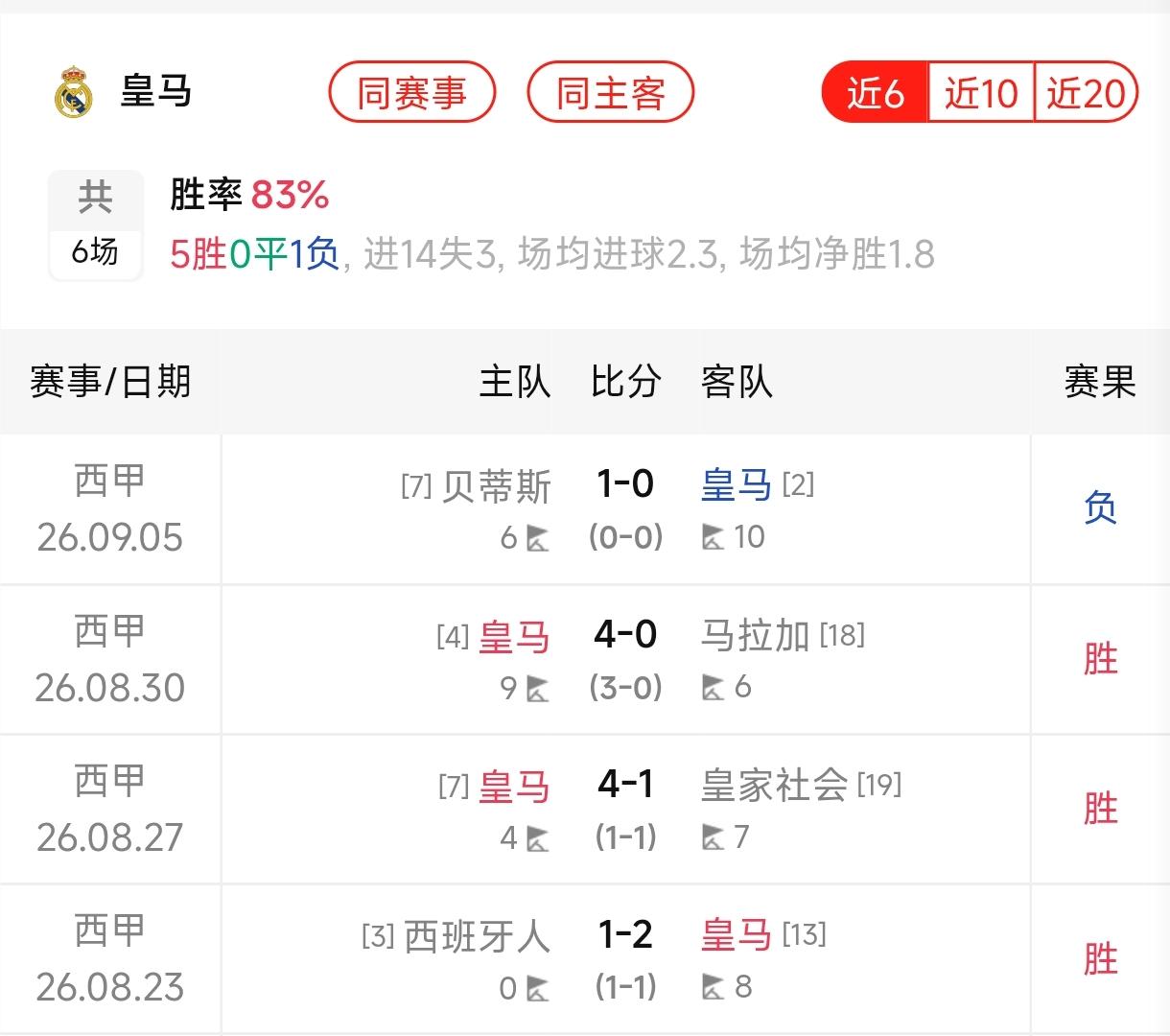Click corner flag icon beside 10
The width and height of the screenshot is (1170, 1036).
click(x=713, y=538)
